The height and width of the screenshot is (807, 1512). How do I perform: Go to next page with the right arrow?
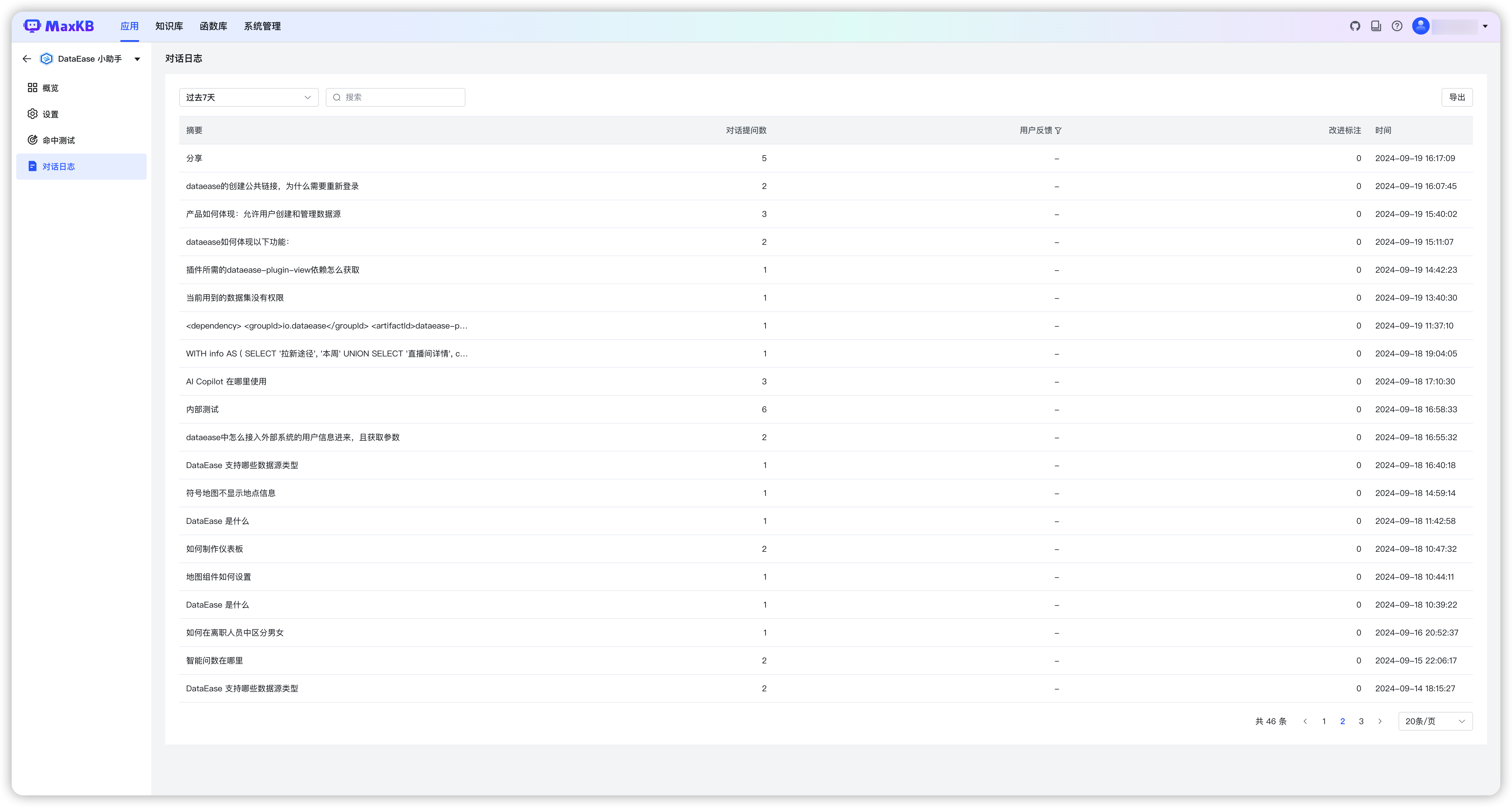[1379, 721]
